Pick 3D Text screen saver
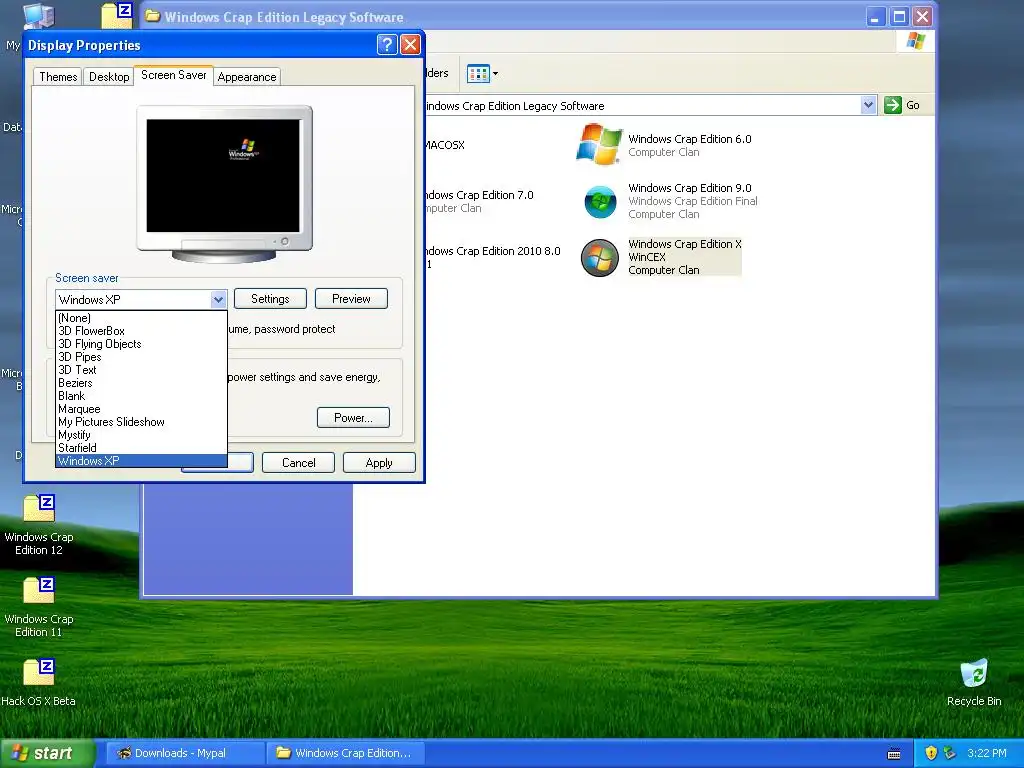This screenshot has width=1024, height=768. pyautogui.click(x=141, y=370)
